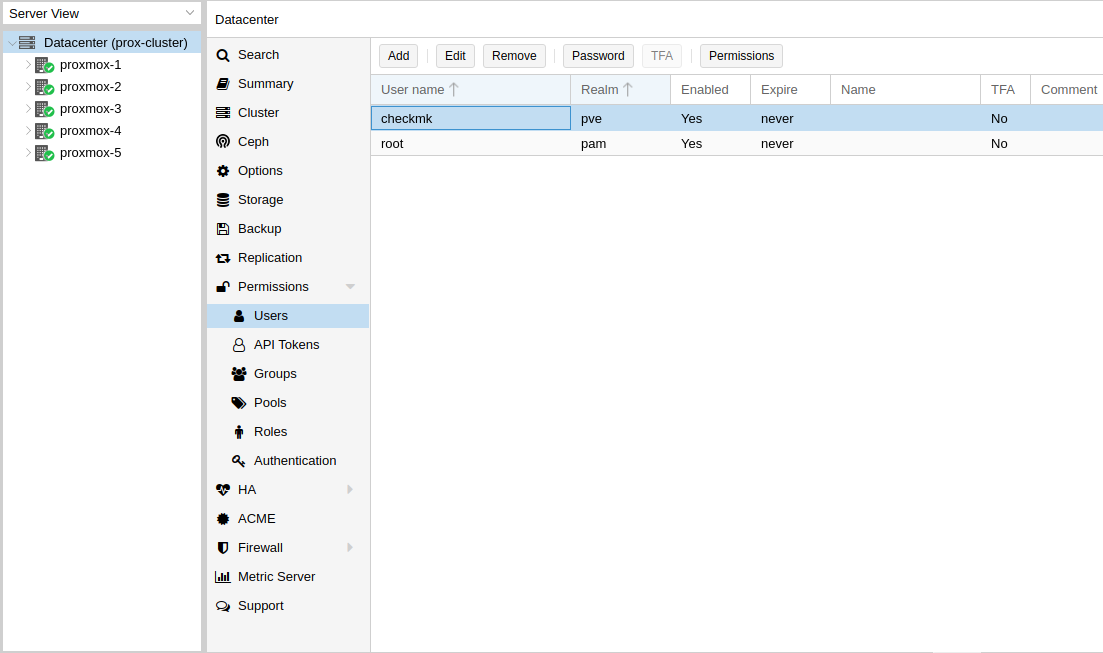The image size is (1103, 653).
Task: Expand the proxmox-1 tree node
Action: coord(29,64)
